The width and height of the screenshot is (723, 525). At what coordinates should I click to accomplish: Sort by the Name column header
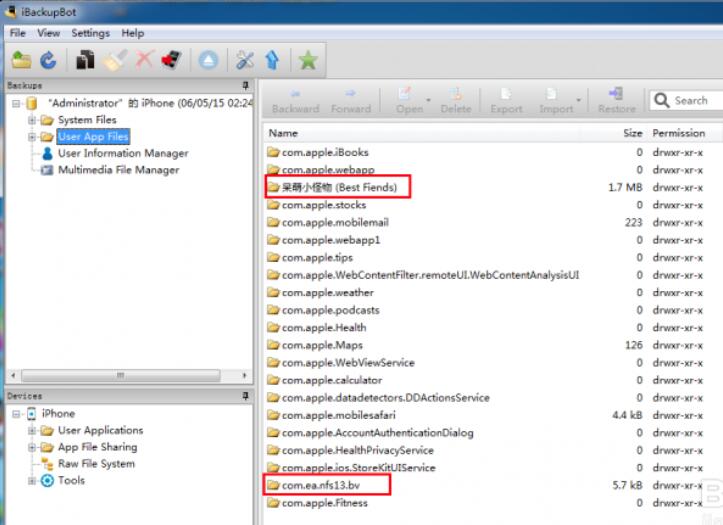click(283, 133)
